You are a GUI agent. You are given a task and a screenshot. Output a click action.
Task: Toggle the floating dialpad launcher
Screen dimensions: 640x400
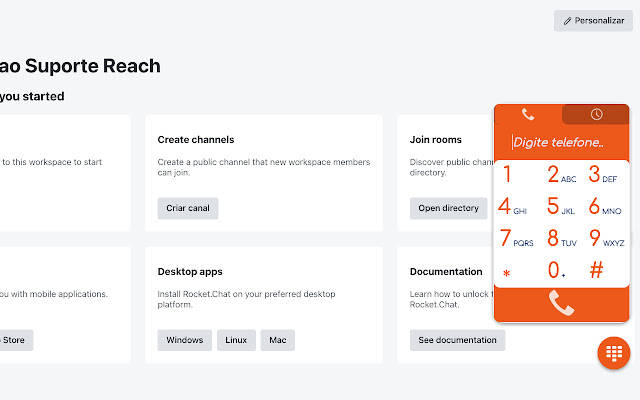(614, 353)
